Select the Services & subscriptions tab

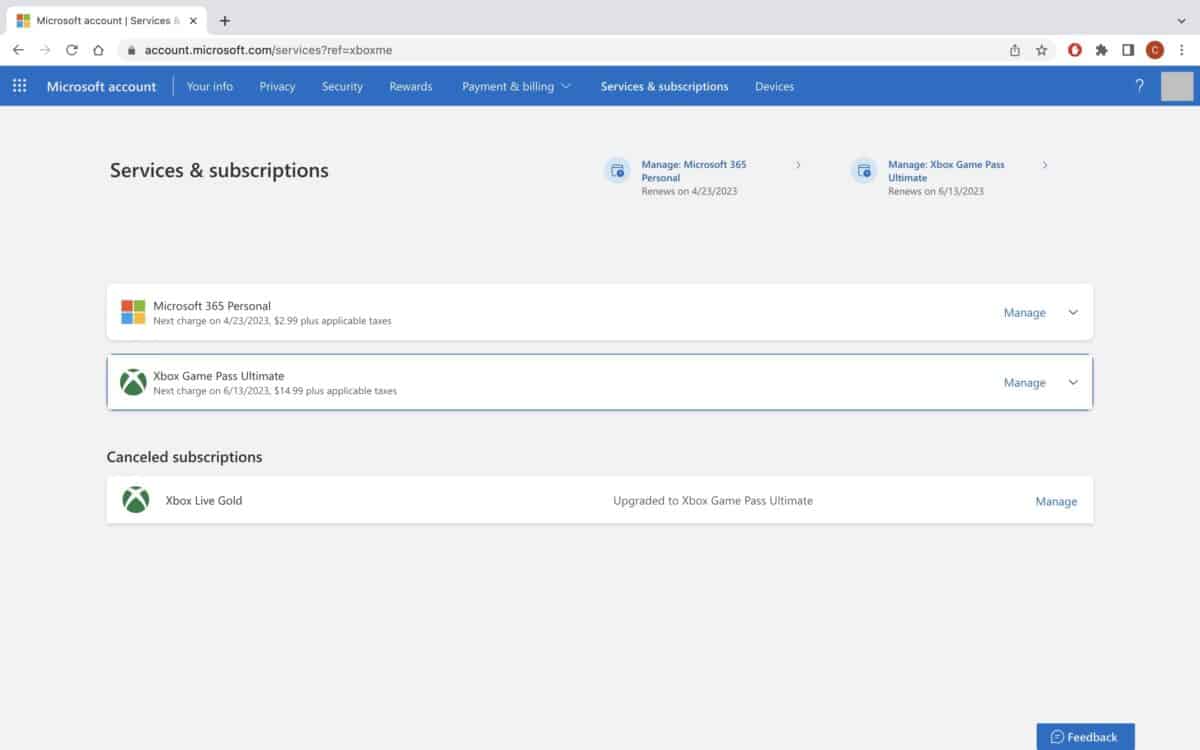coord(664,86)
